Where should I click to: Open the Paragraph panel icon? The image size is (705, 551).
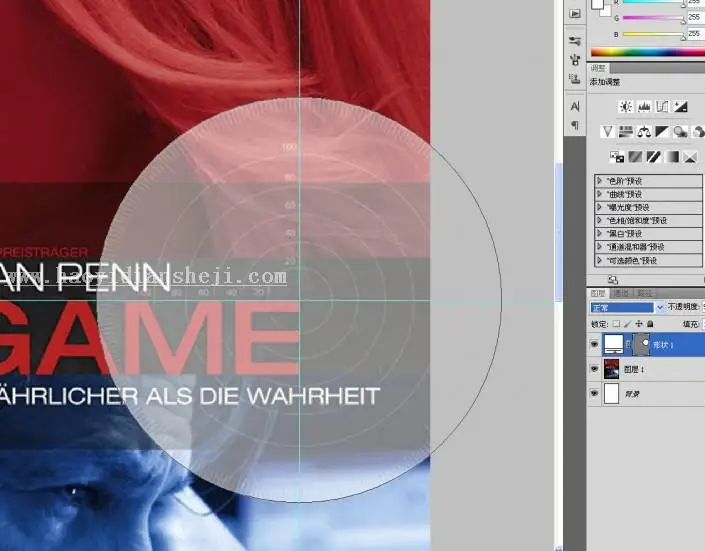point(575,125)
